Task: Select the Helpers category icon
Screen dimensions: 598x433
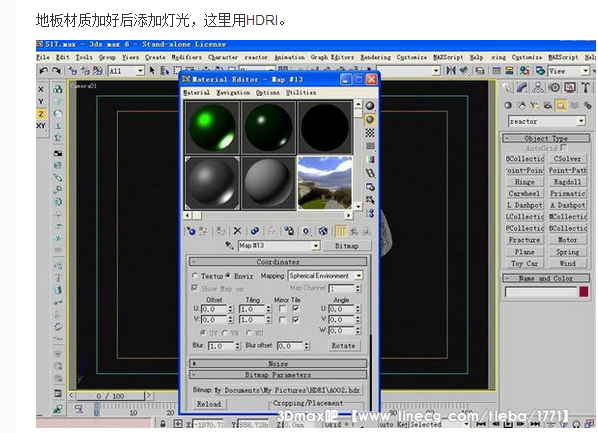Action: point(561,105)
